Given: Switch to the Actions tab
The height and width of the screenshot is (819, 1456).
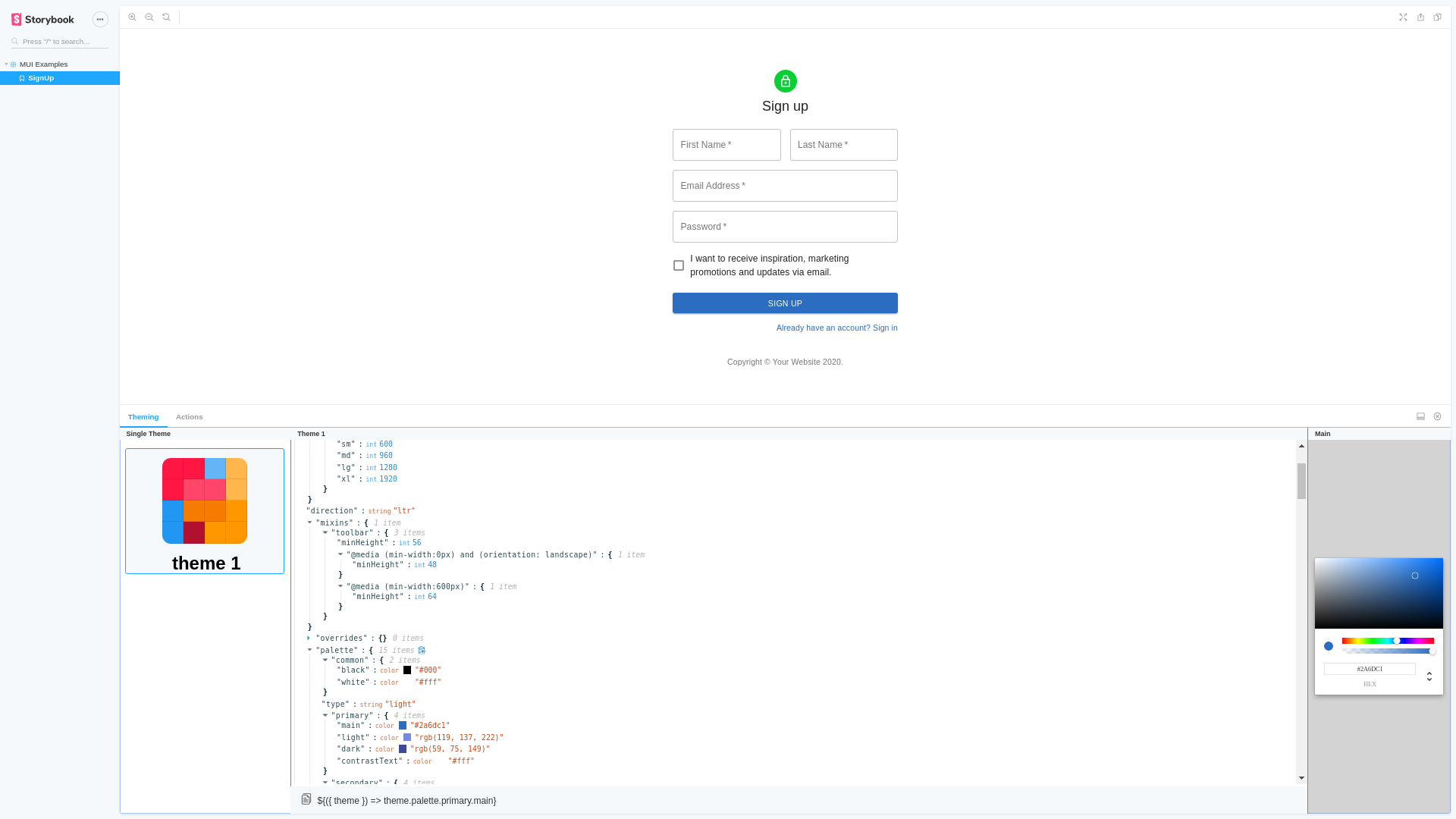Looking at the screenshot, I should tap(189, 416).
